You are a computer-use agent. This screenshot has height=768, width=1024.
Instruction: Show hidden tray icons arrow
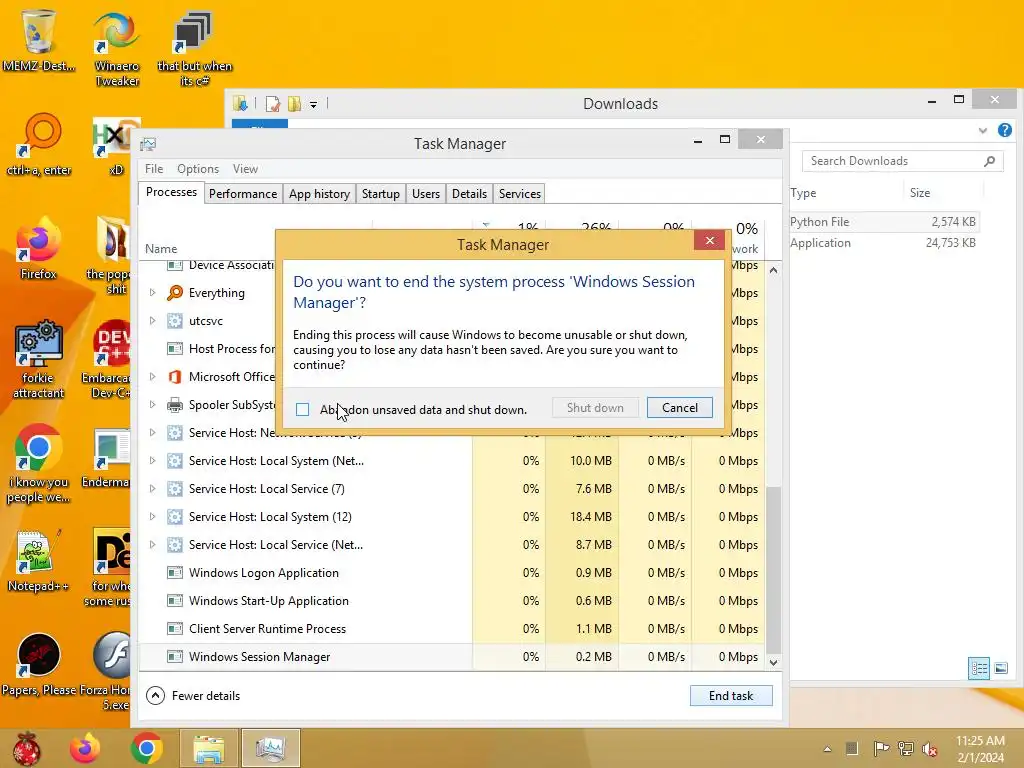click(x=827, y=749)
